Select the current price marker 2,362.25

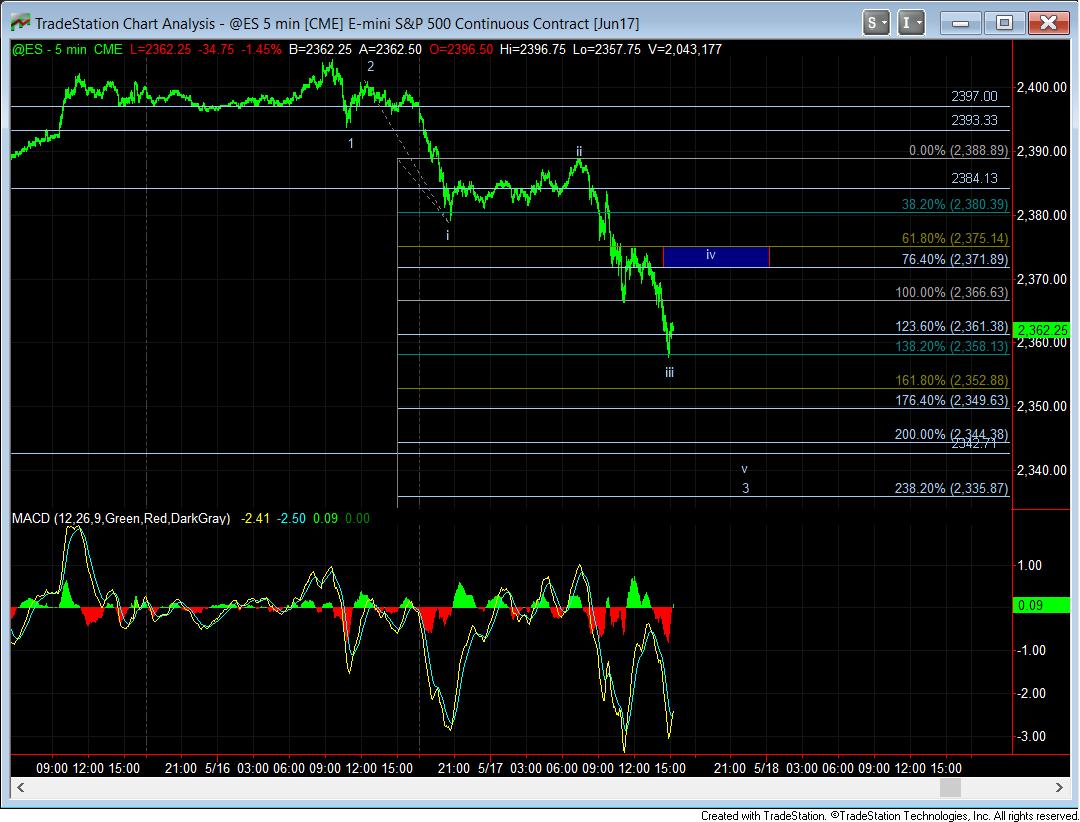coord(1045,330)
